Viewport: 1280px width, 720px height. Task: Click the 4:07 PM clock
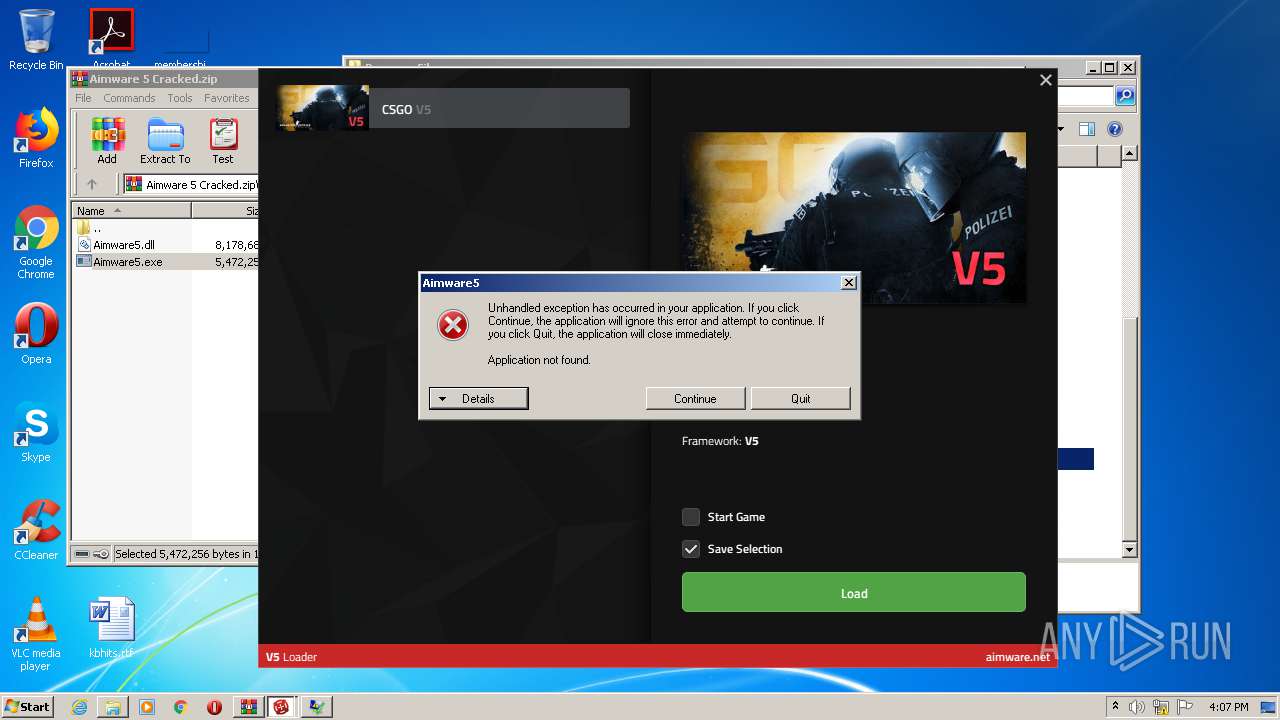1229,707
